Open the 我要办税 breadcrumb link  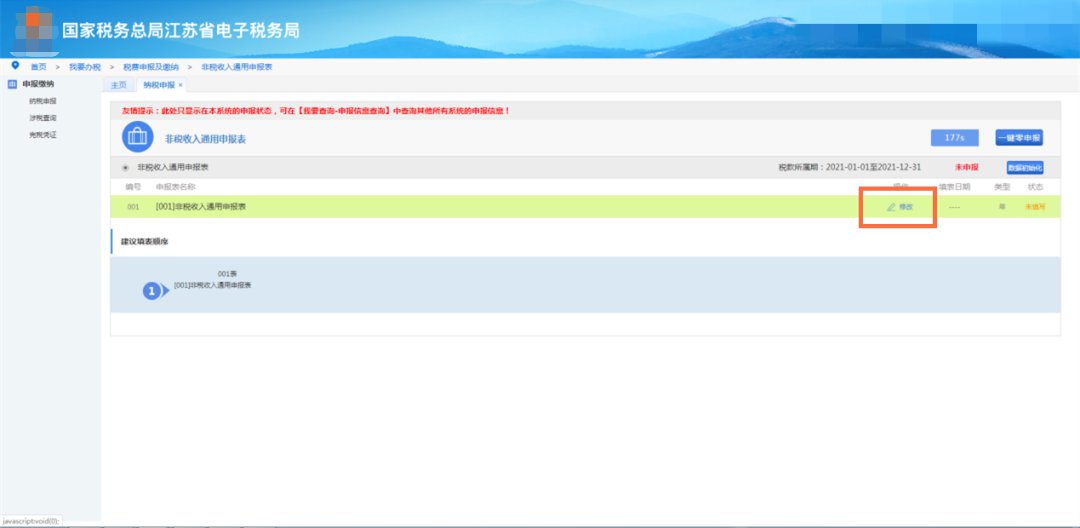pos(85,67)
